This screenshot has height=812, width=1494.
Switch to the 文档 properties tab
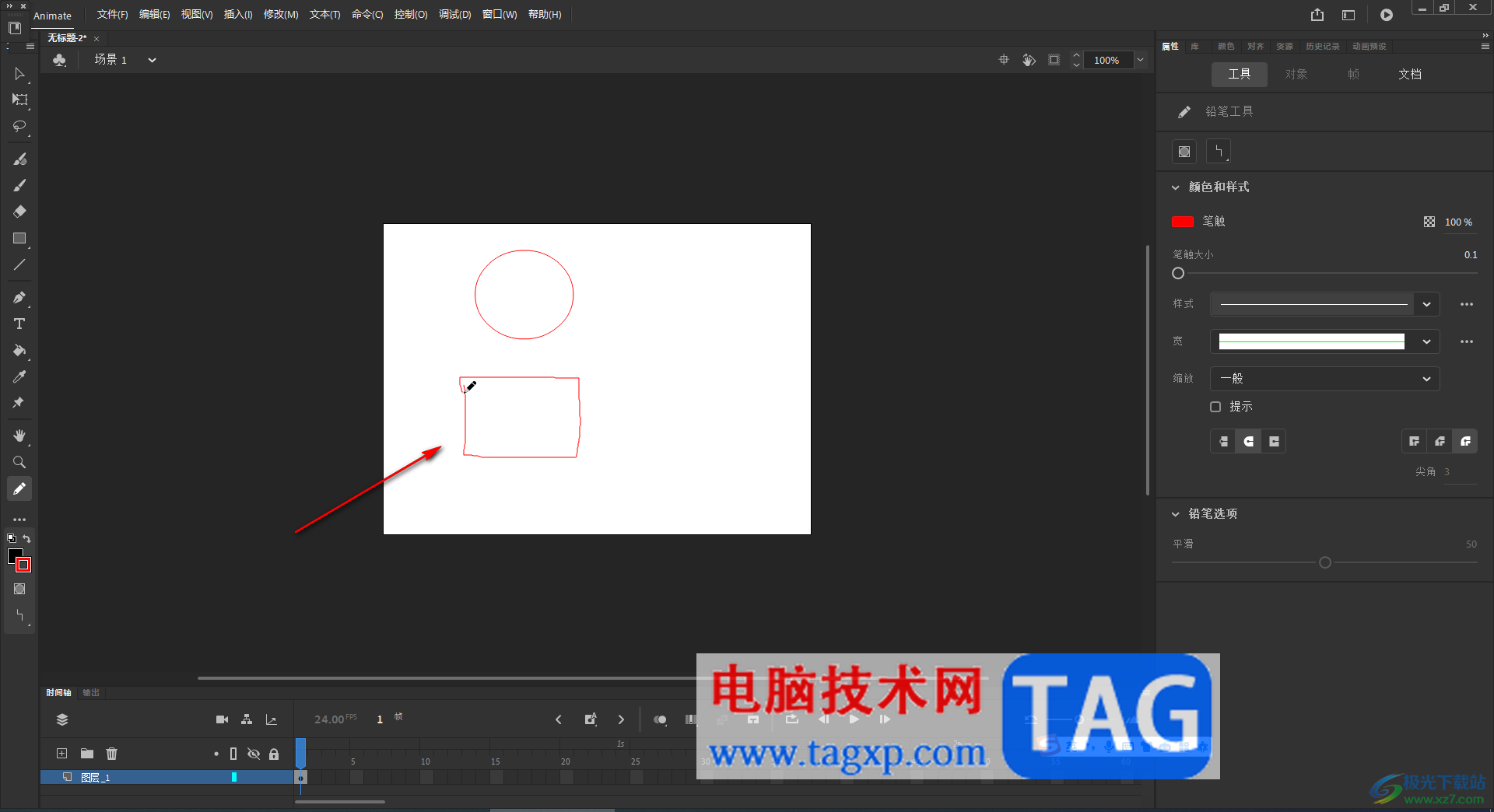click(x=1409, y=74)
